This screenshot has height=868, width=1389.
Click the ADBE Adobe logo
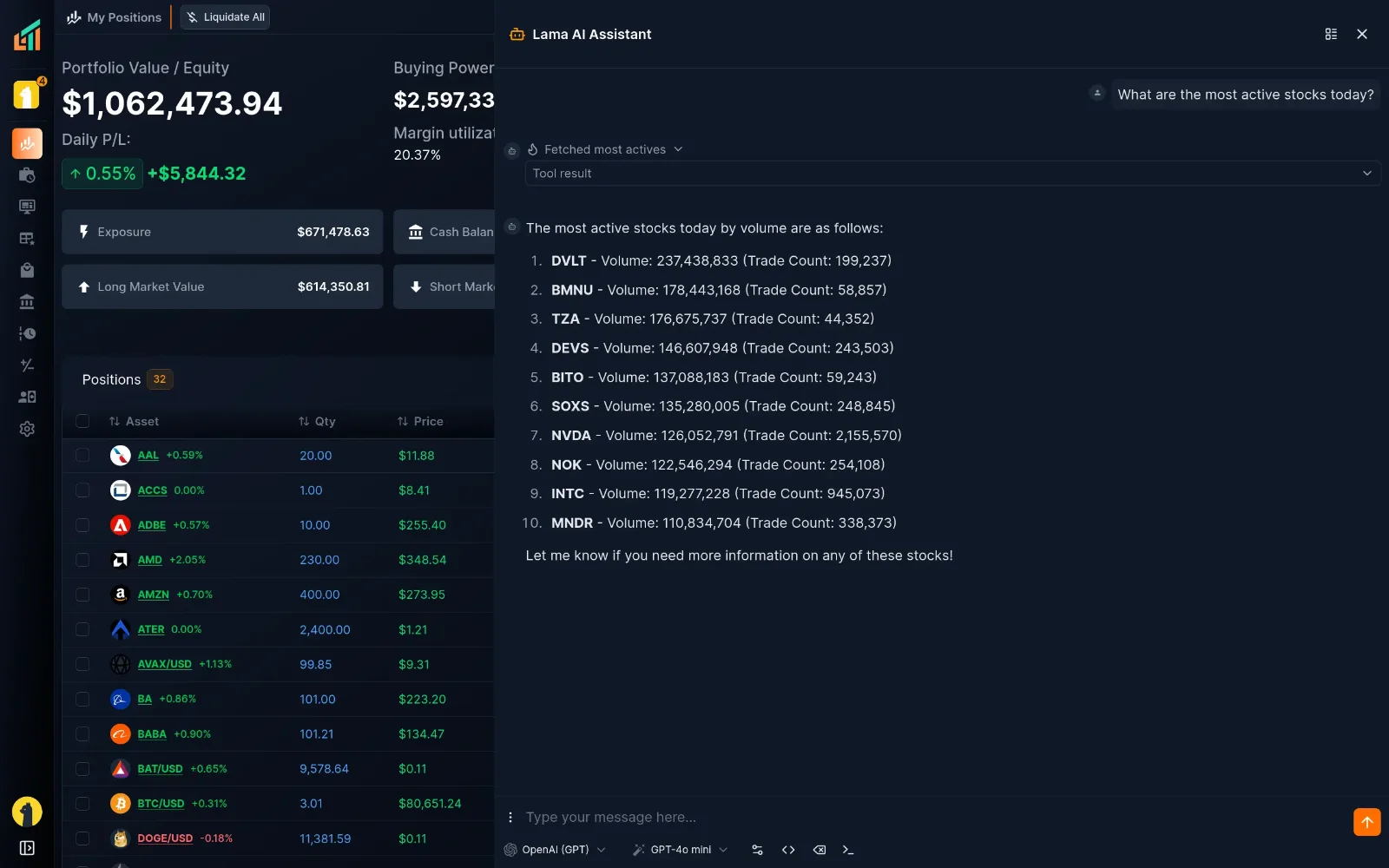coord(121,525)
